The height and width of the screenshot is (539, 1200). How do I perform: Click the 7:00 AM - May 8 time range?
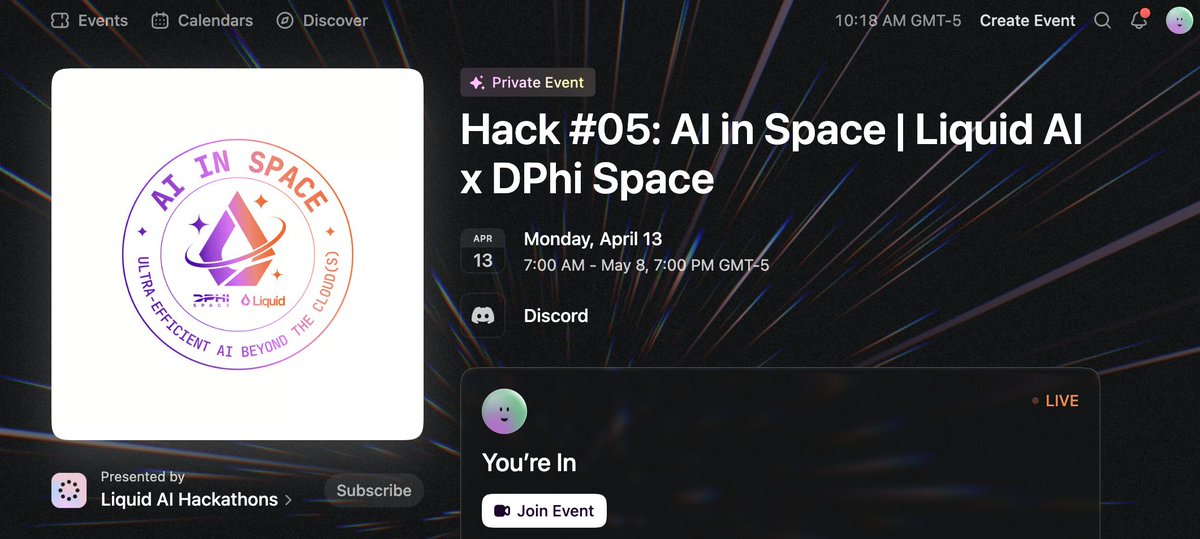point(646,265)
